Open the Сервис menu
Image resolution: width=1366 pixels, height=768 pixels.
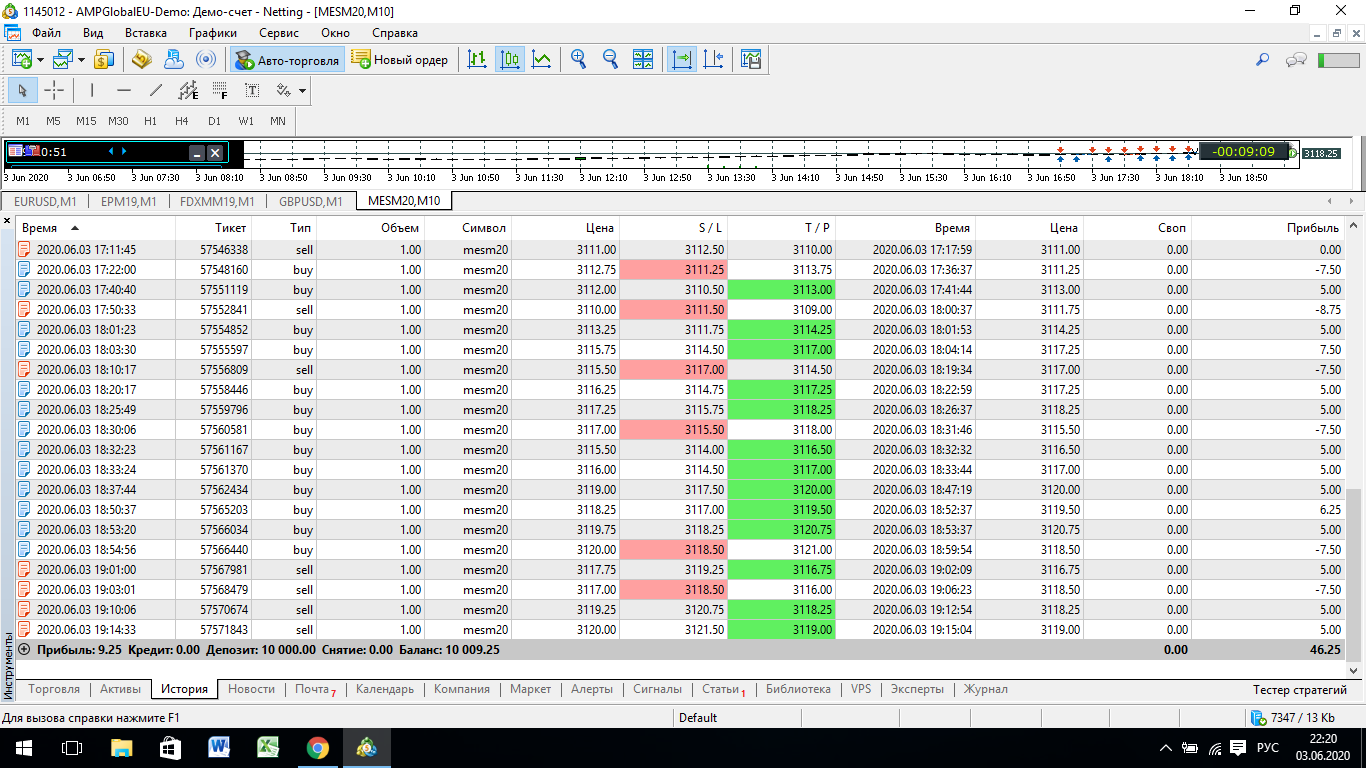click(x=278, y=33)
